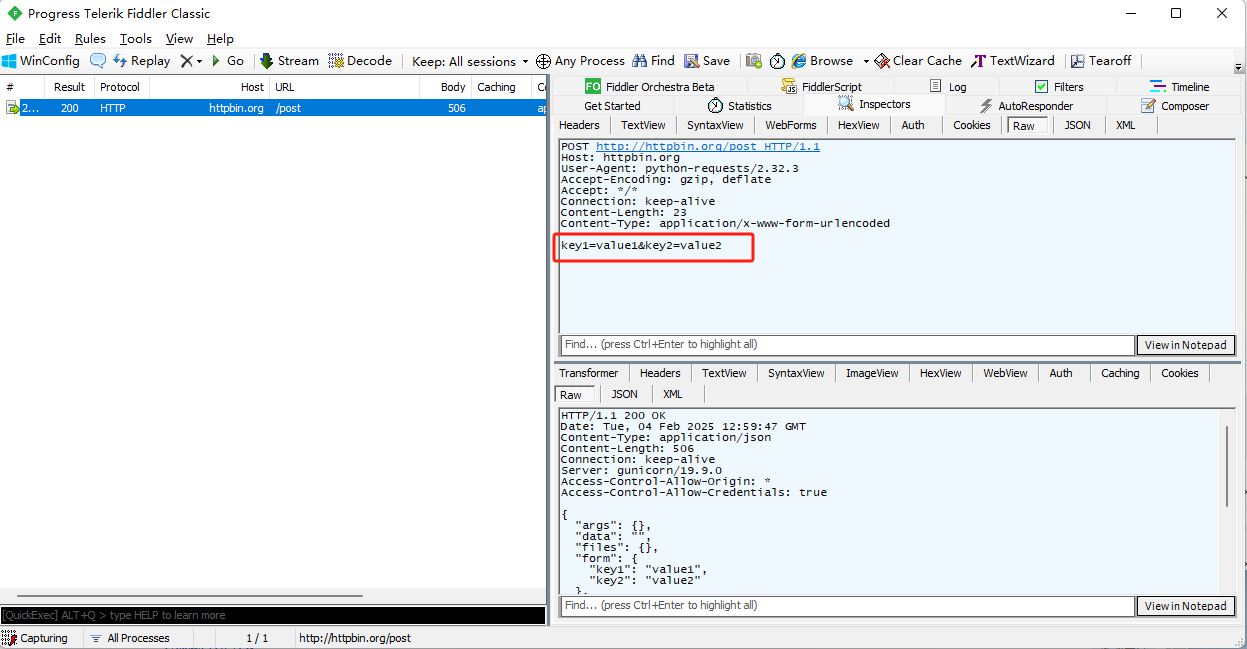Select request Headers inspector tab
This screenshot has width=1247, height=649.
579,125
